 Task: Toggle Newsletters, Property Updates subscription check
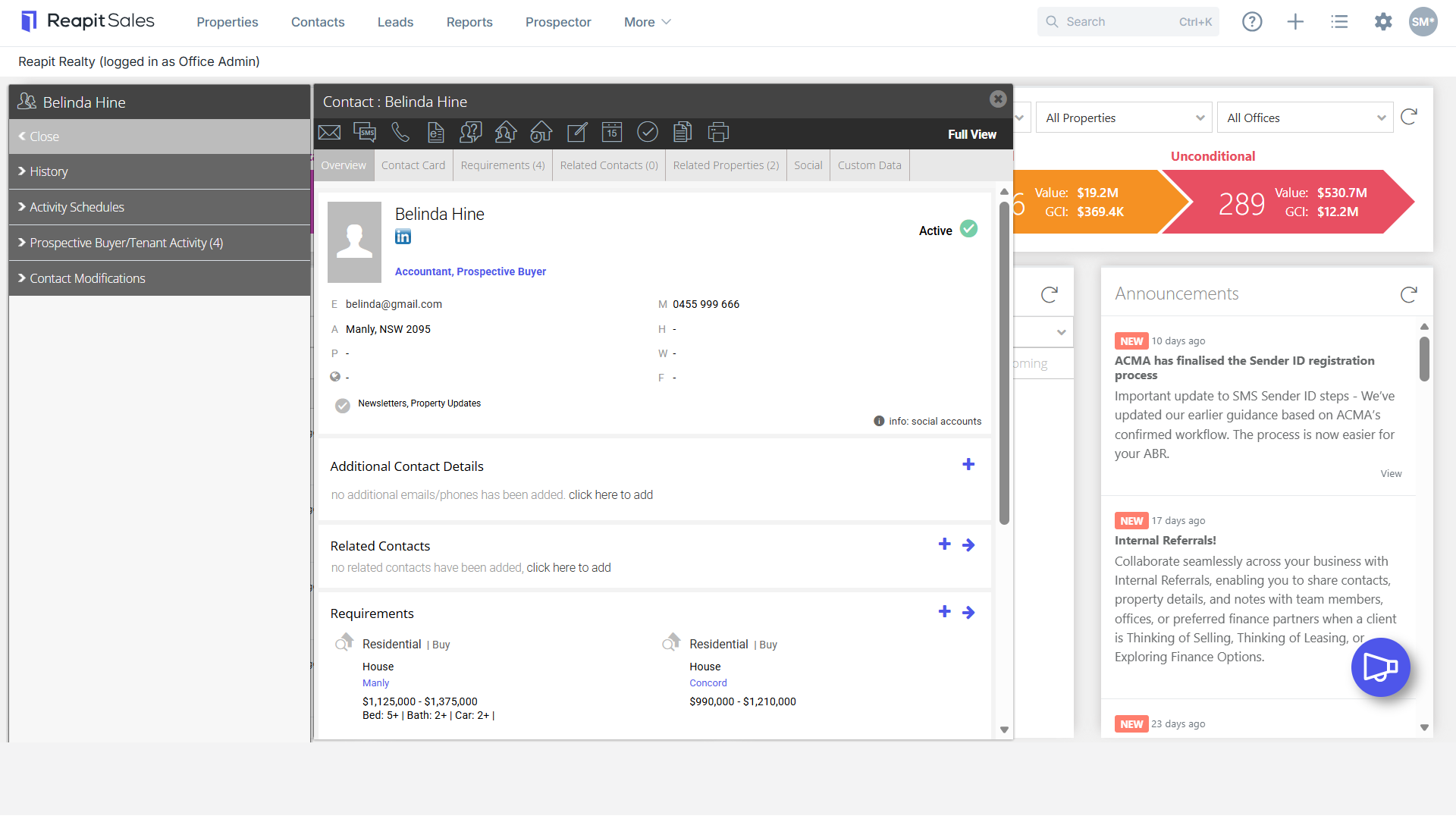tap(343, 405)
